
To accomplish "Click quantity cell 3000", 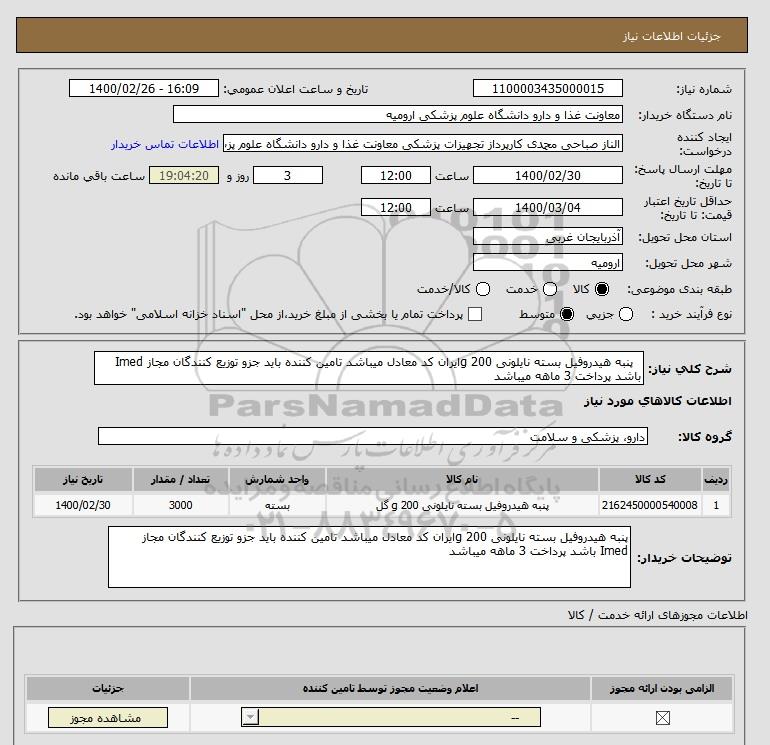I will pyautogui.click(x=181, y=505).
